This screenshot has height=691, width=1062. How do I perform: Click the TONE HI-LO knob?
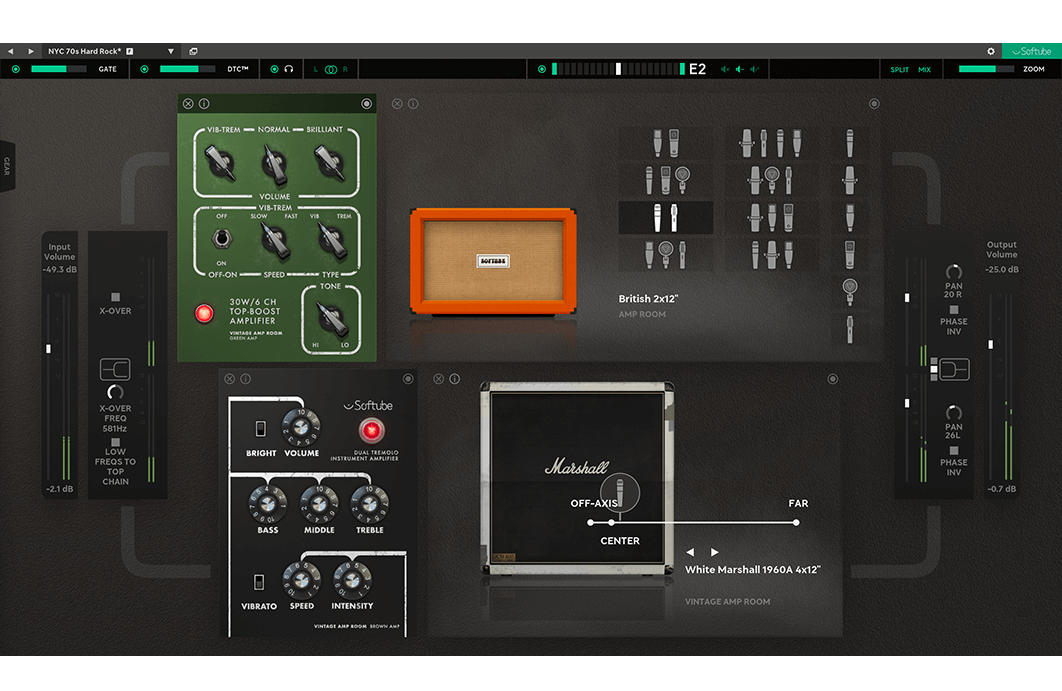pyautogui.click(x=331, y=318)
